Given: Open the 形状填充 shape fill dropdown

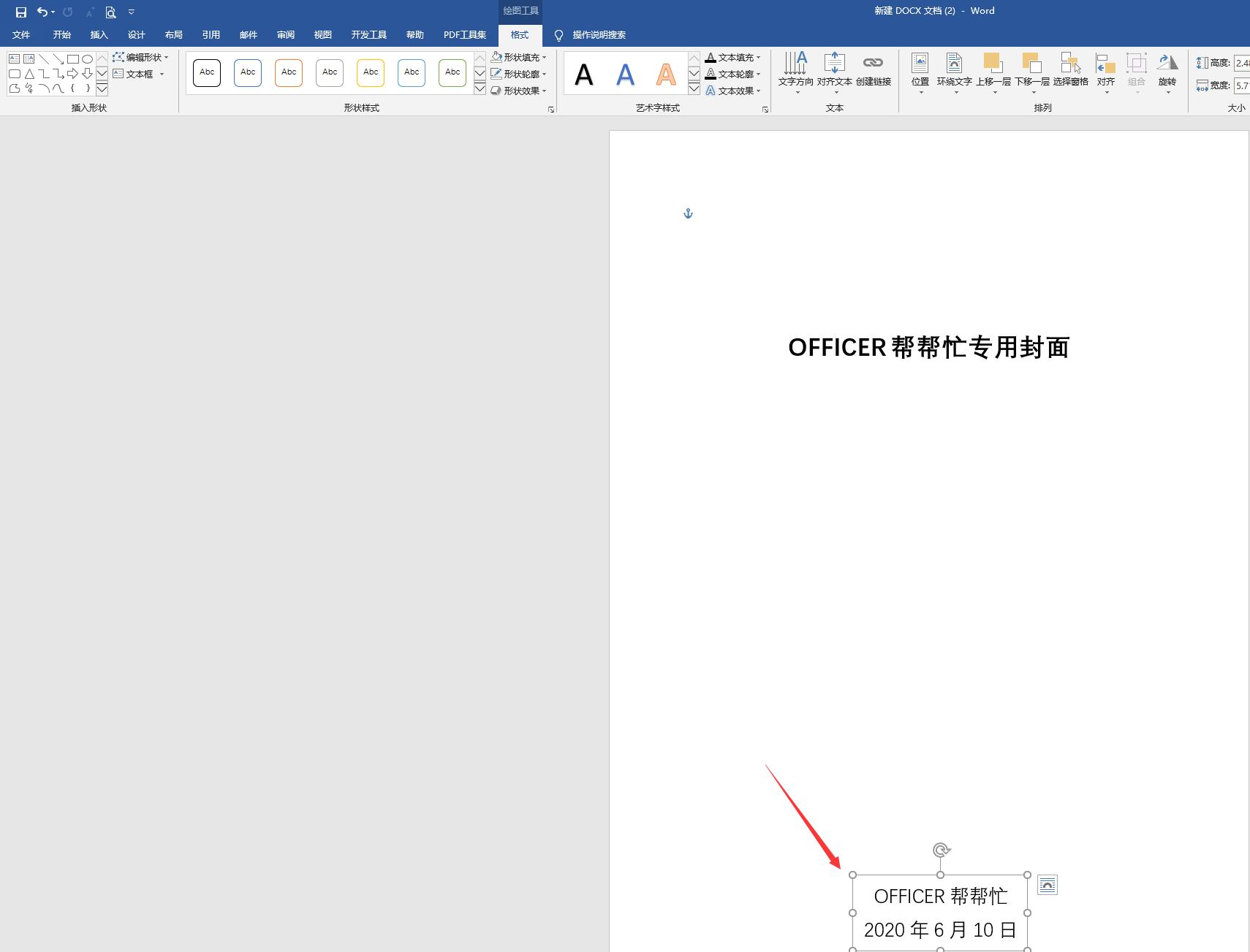Looking at the screenshot, I should coord(520,57).
